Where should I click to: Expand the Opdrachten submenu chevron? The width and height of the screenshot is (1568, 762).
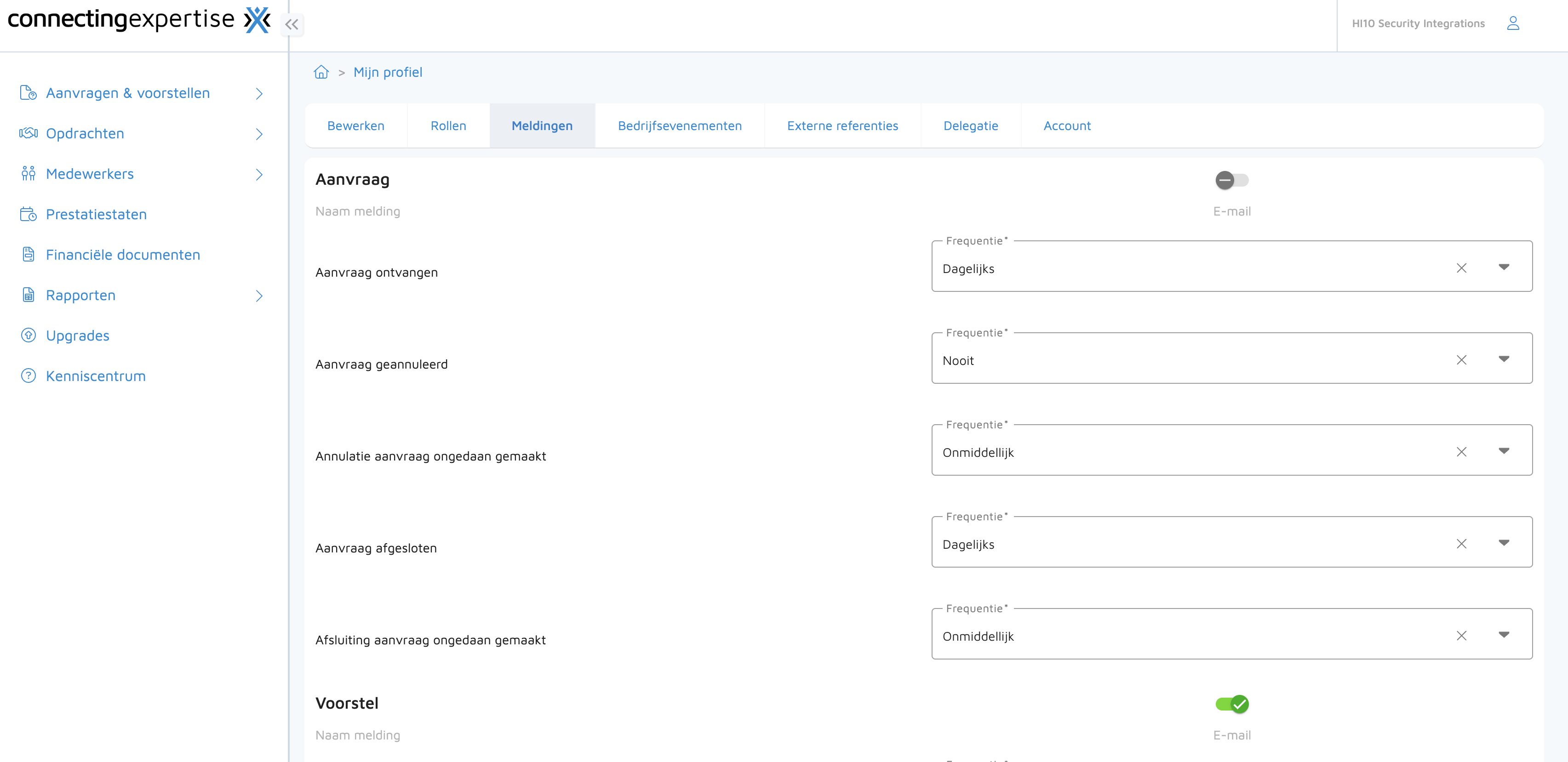coord(259,134)
